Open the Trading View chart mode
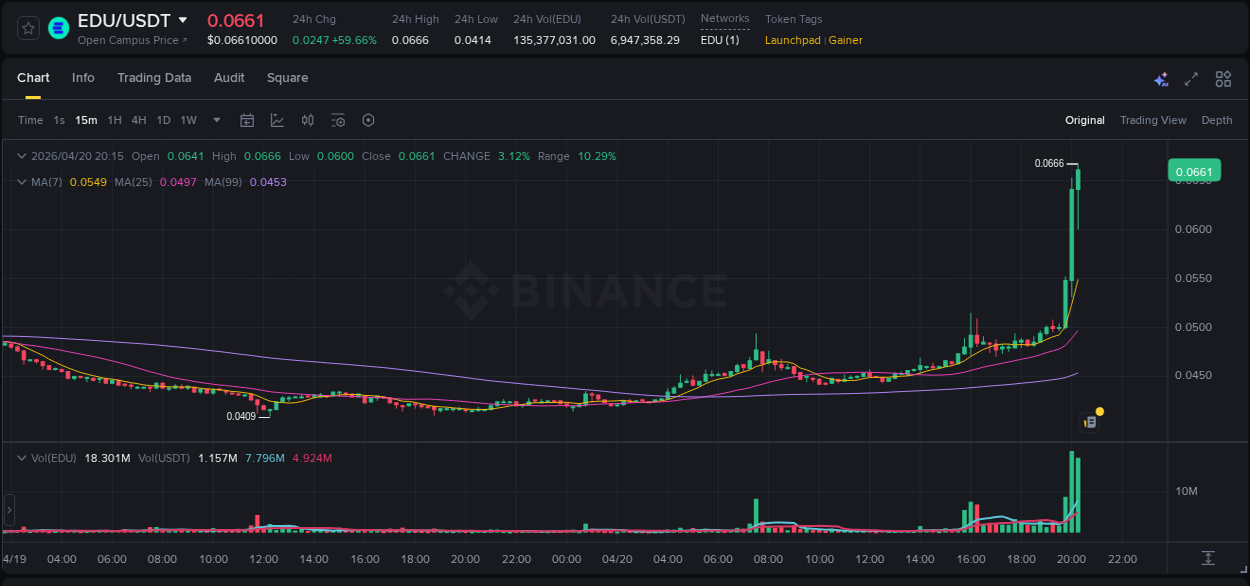 click(1153, 120)
